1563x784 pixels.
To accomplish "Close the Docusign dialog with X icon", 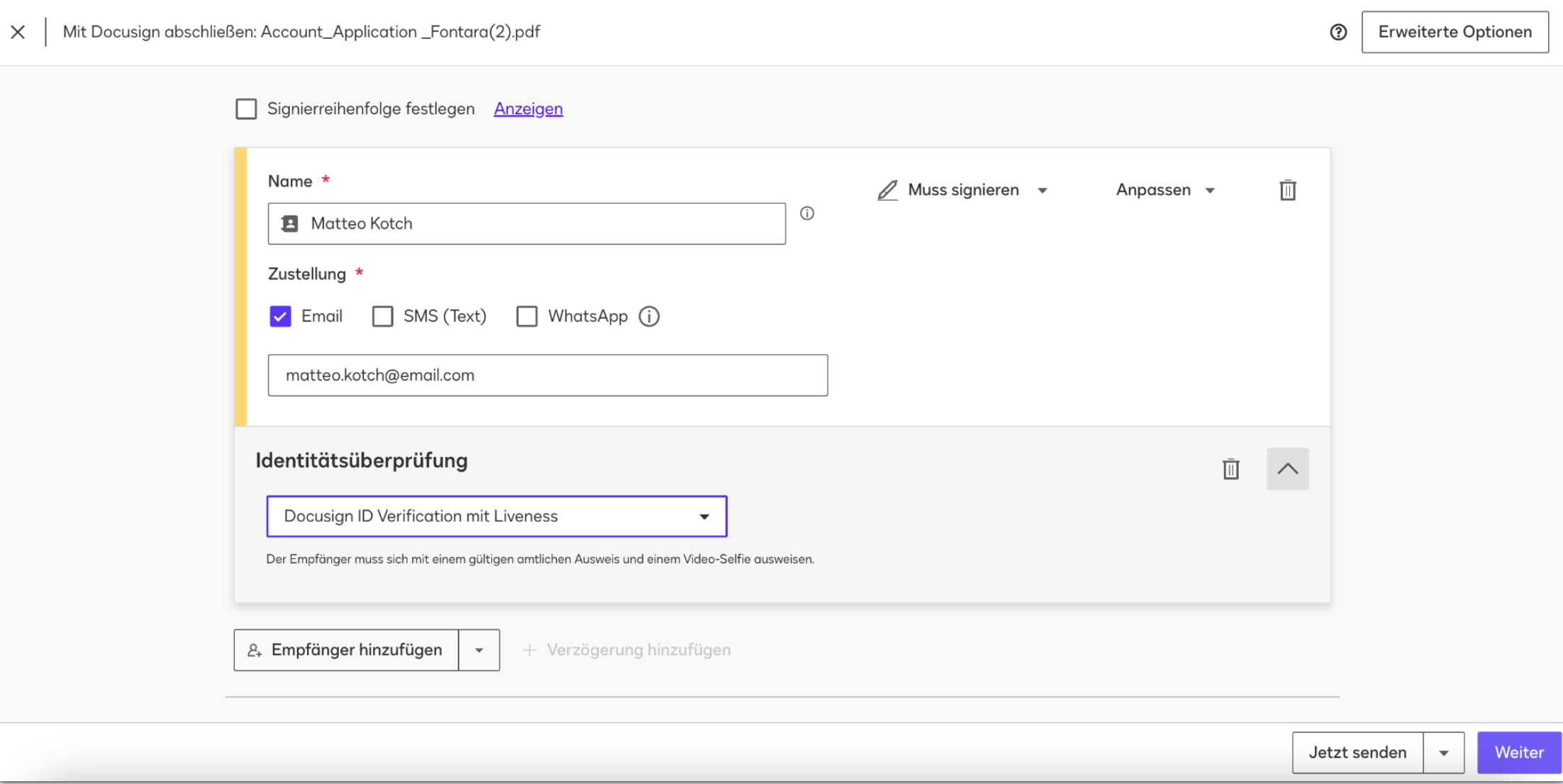I will pyautogui.click(x=18, y=32).
